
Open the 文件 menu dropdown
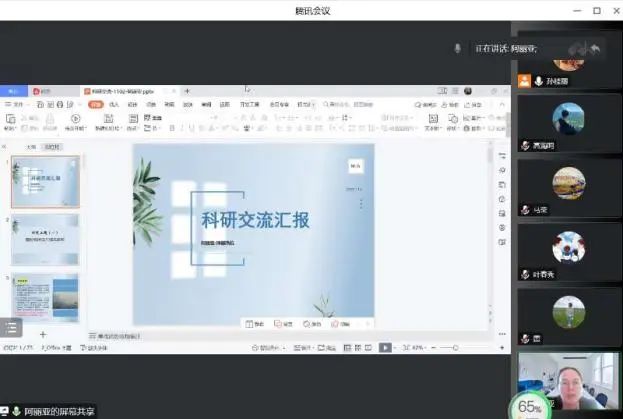tap(17, 104)
